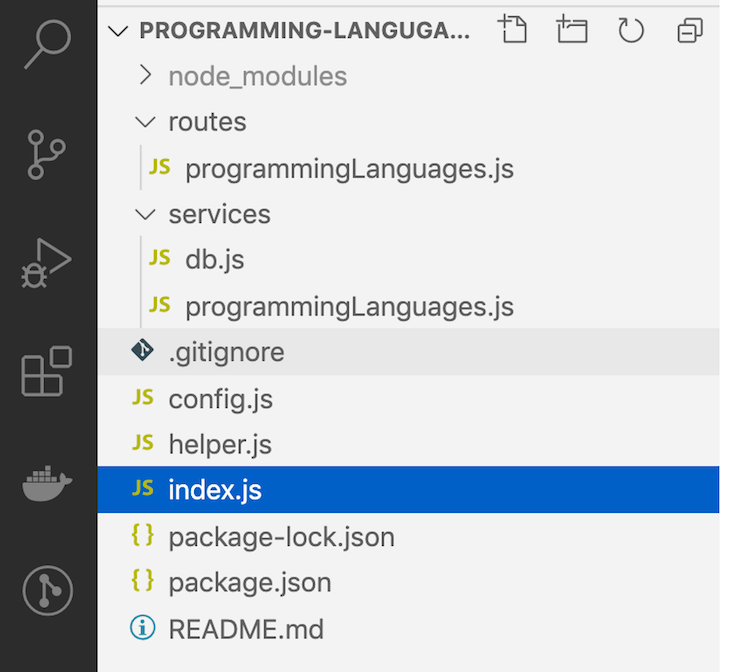Click the JS icon beside helper.js
The image size is (730, 672).
(142, 442)
